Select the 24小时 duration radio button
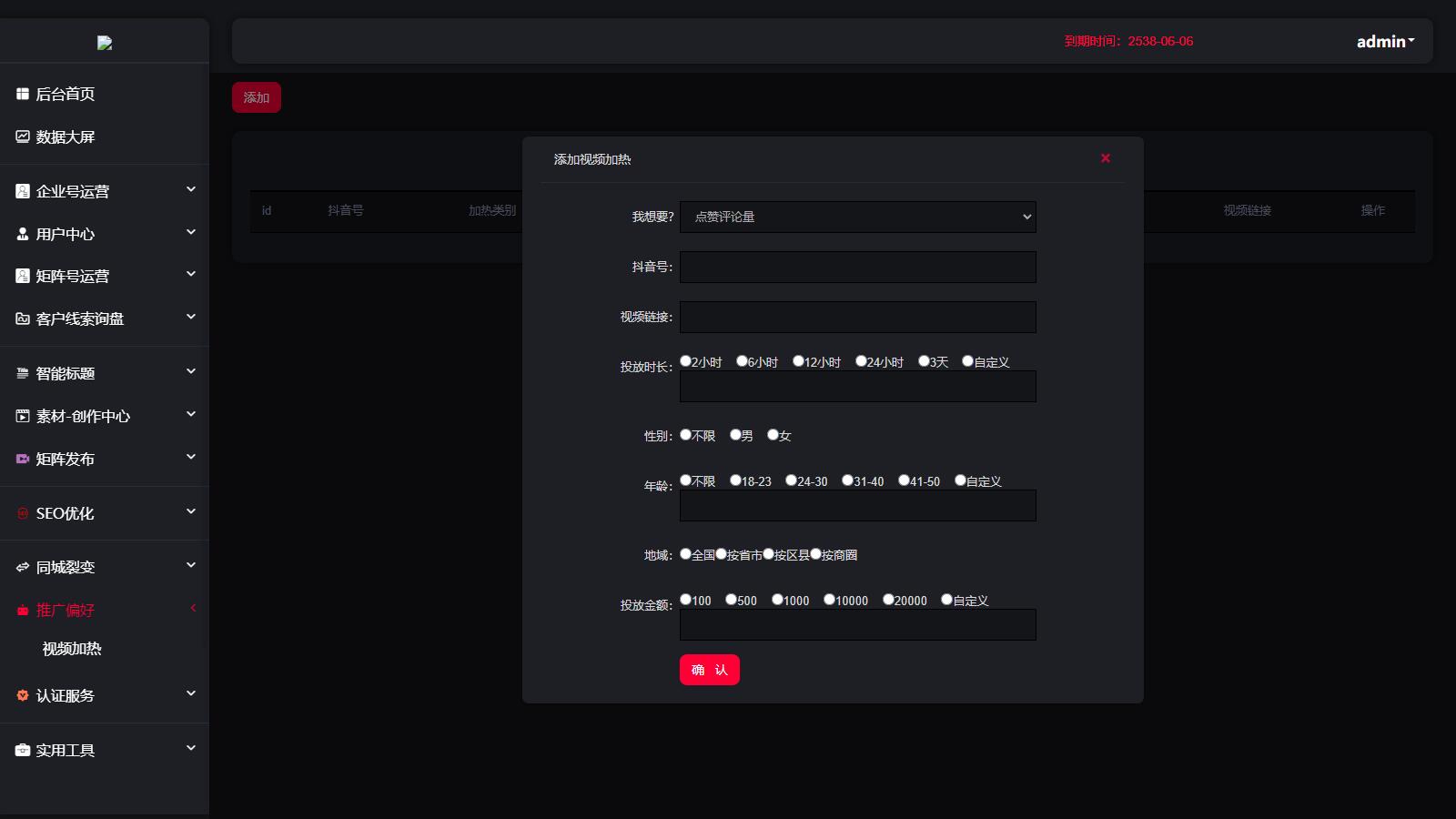Image resolution: width=1456 pixels, height=819 pixels. (861, 361)
